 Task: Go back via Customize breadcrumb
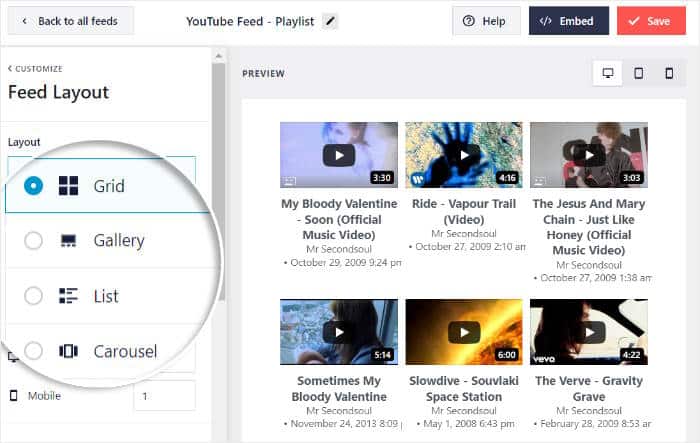click(x=35, y=69)
